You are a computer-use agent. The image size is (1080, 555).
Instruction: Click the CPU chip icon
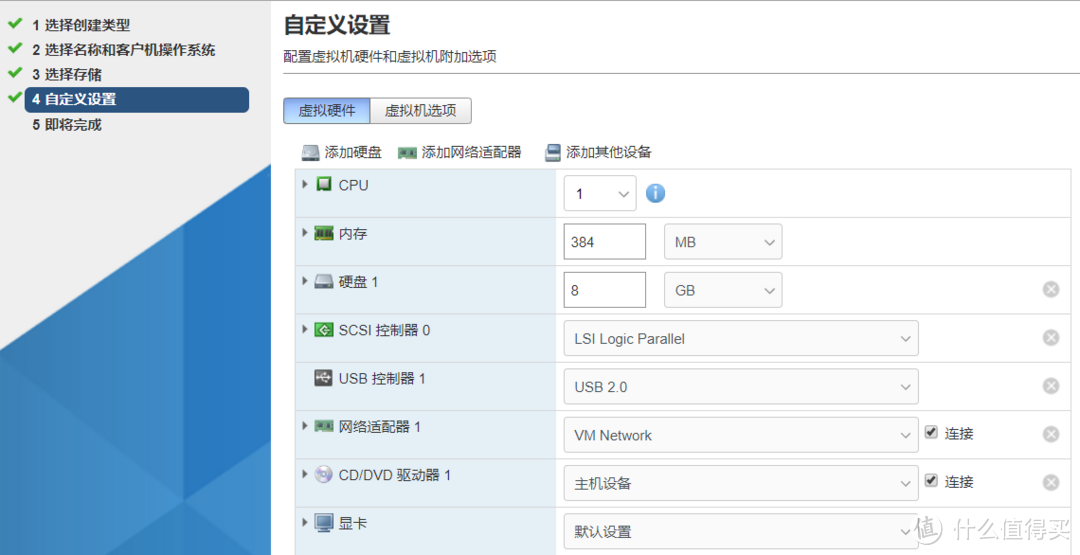coord(324,185)
